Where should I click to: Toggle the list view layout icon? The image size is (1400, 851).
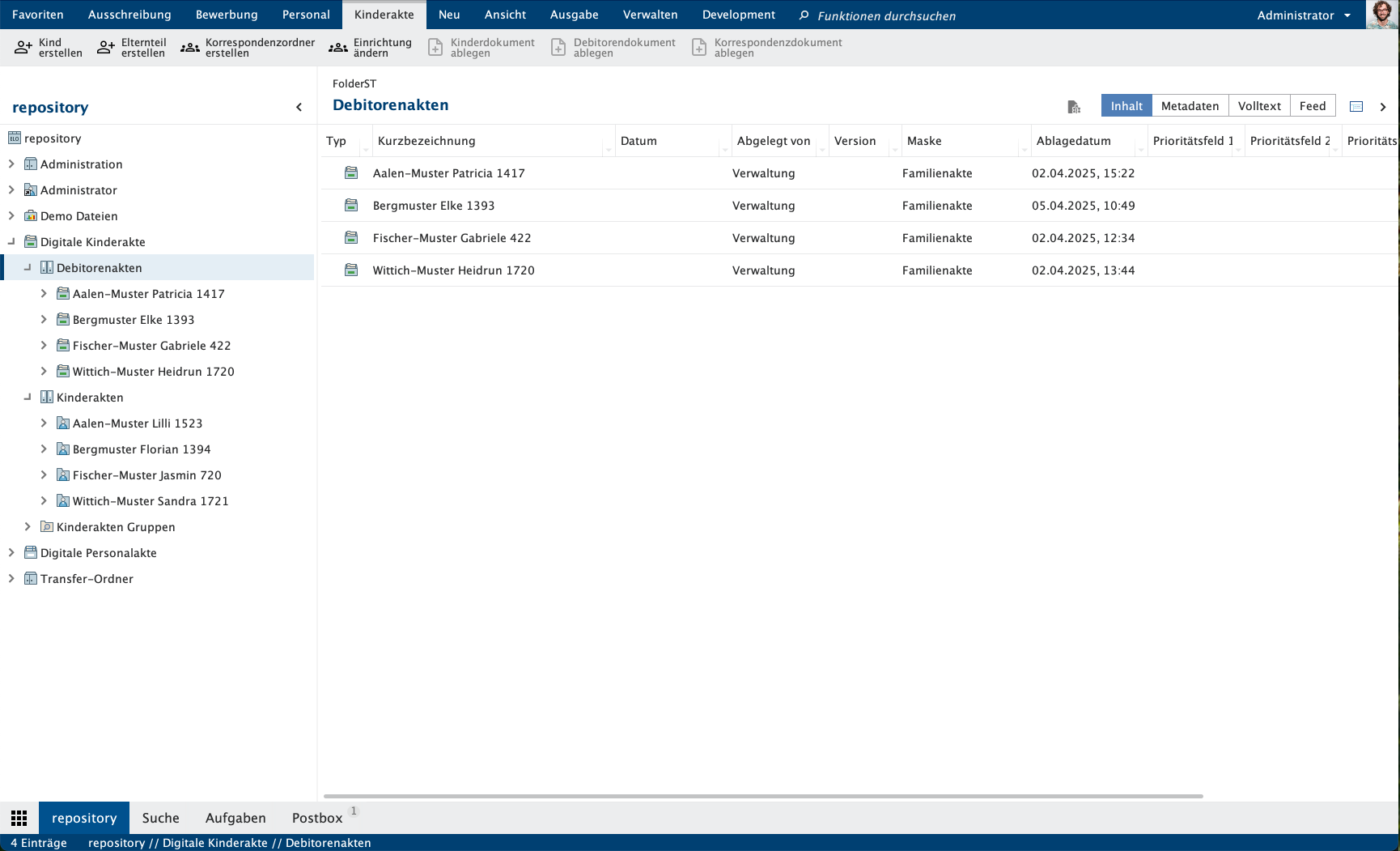pos(1356,106)
